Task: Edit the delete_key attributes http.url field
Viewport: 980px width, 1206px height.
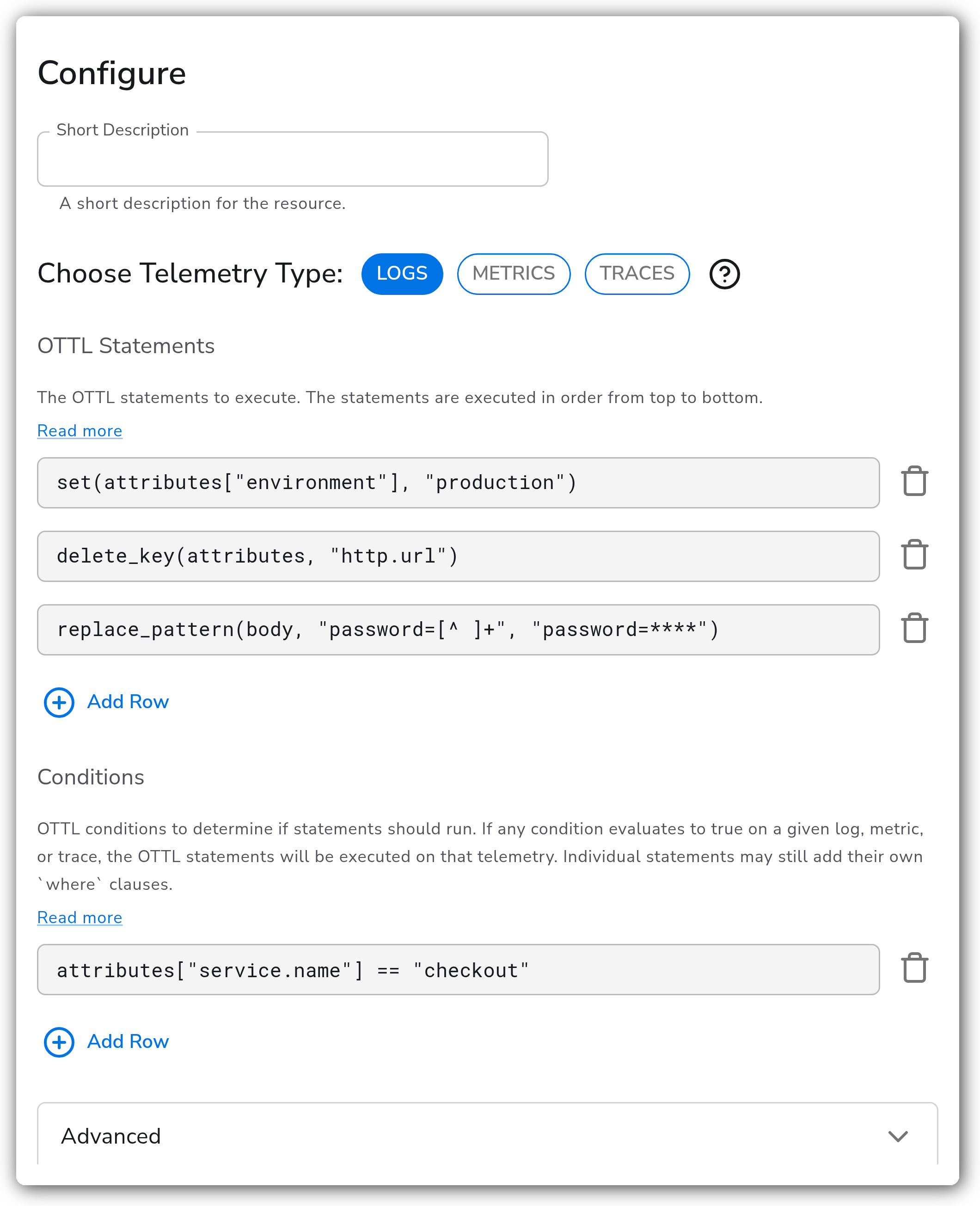Action: pyautogui.click(x=458, y=556)
